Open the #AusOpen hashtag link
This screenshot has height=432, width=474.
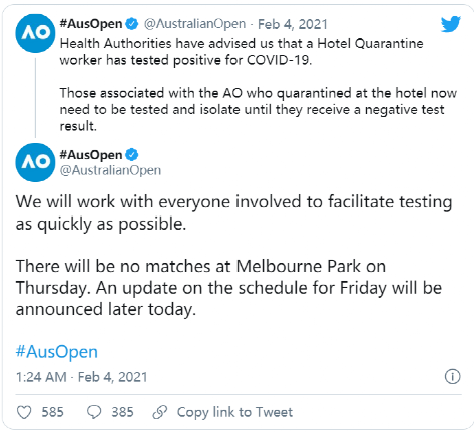point(57,352)
